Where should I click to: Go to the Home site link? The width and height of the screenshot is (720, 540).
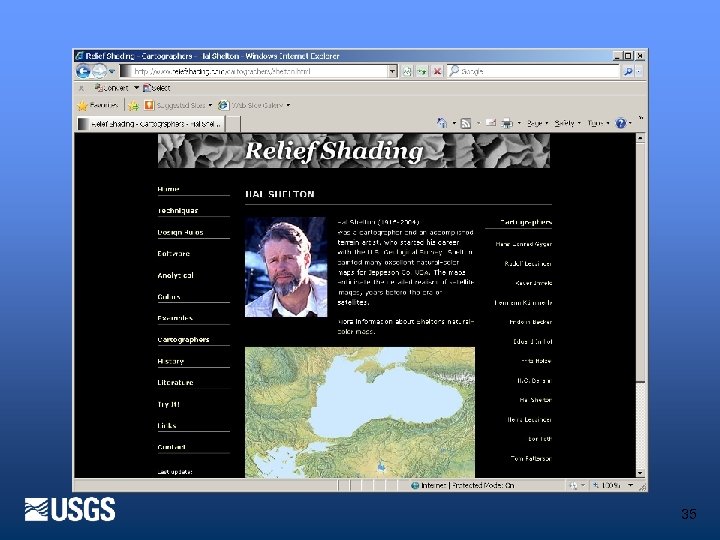tap(168, 189)
